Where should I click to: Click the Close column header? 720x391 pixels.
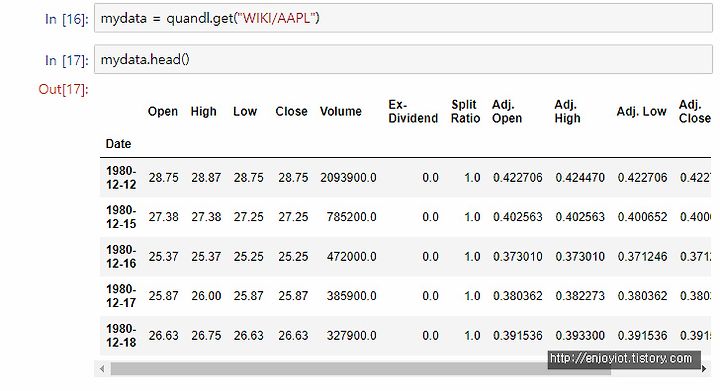tap(291, 112)
